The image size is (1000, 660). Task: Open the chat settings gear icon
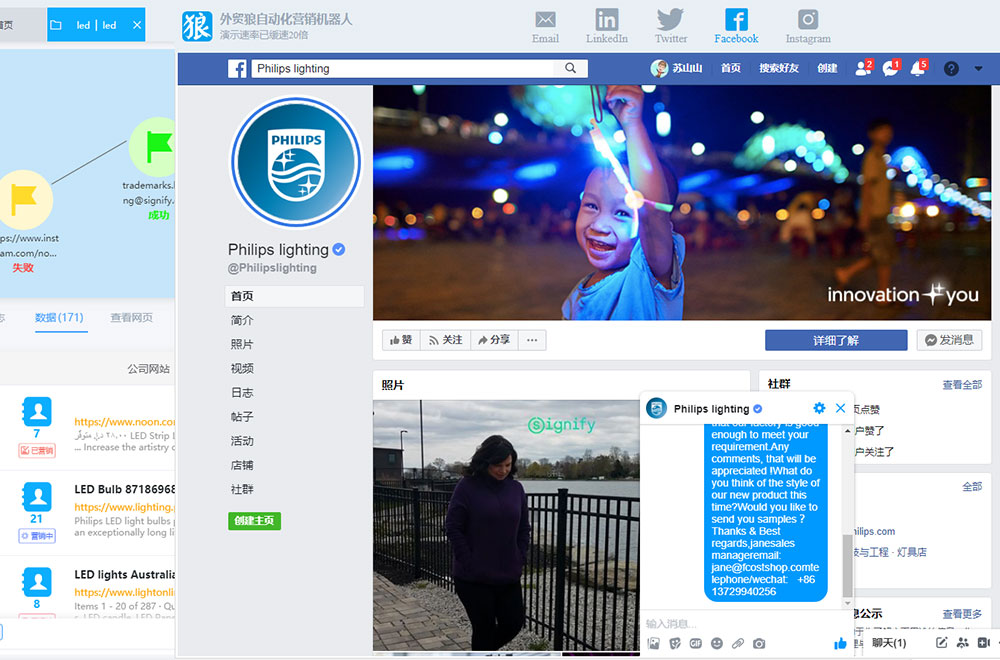point(820,408)
